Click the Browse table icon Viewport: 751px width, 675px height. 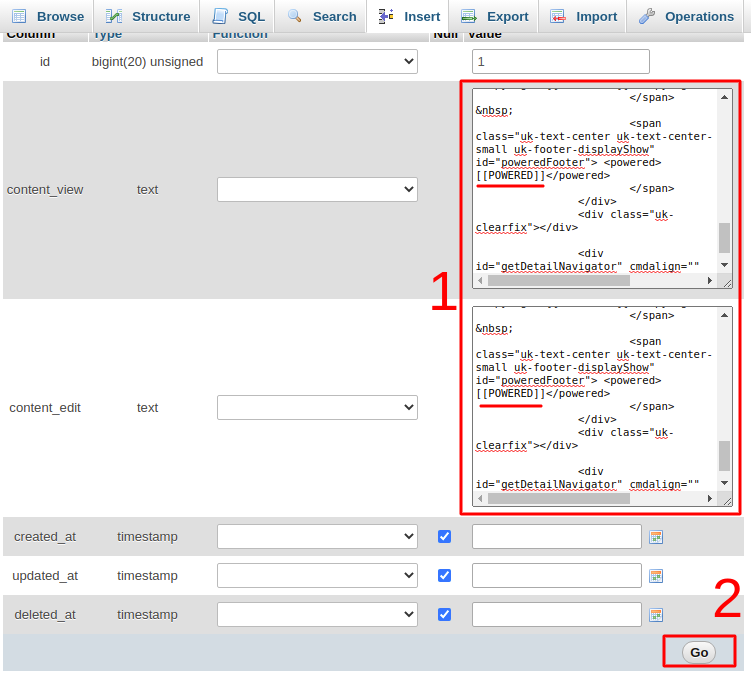click(x=19, y=16)
